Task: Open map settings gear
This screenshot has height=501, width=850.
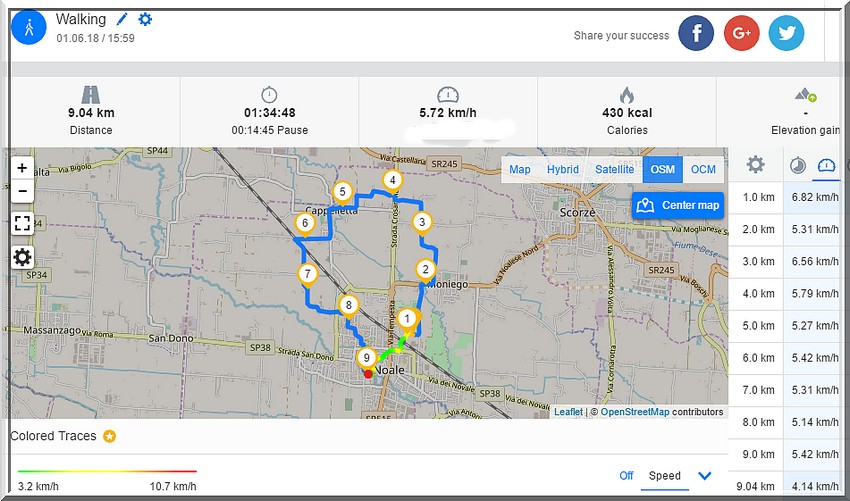Action: pyautogui.click(x=22, y=257)
